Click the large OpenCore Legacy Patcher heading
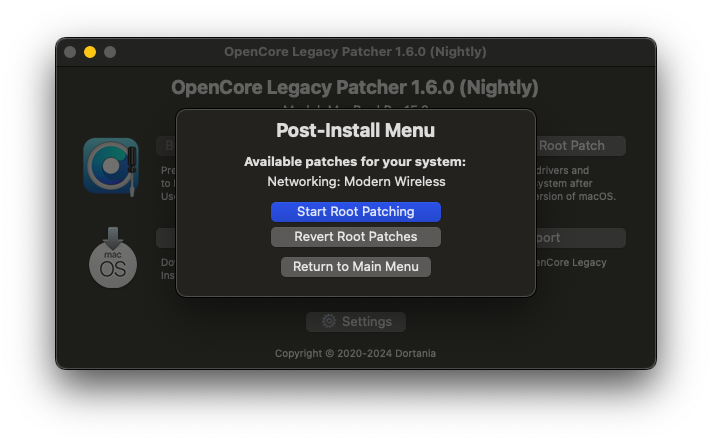The width and height of the screenshot is (712, 443). click(x=355, y=88)
